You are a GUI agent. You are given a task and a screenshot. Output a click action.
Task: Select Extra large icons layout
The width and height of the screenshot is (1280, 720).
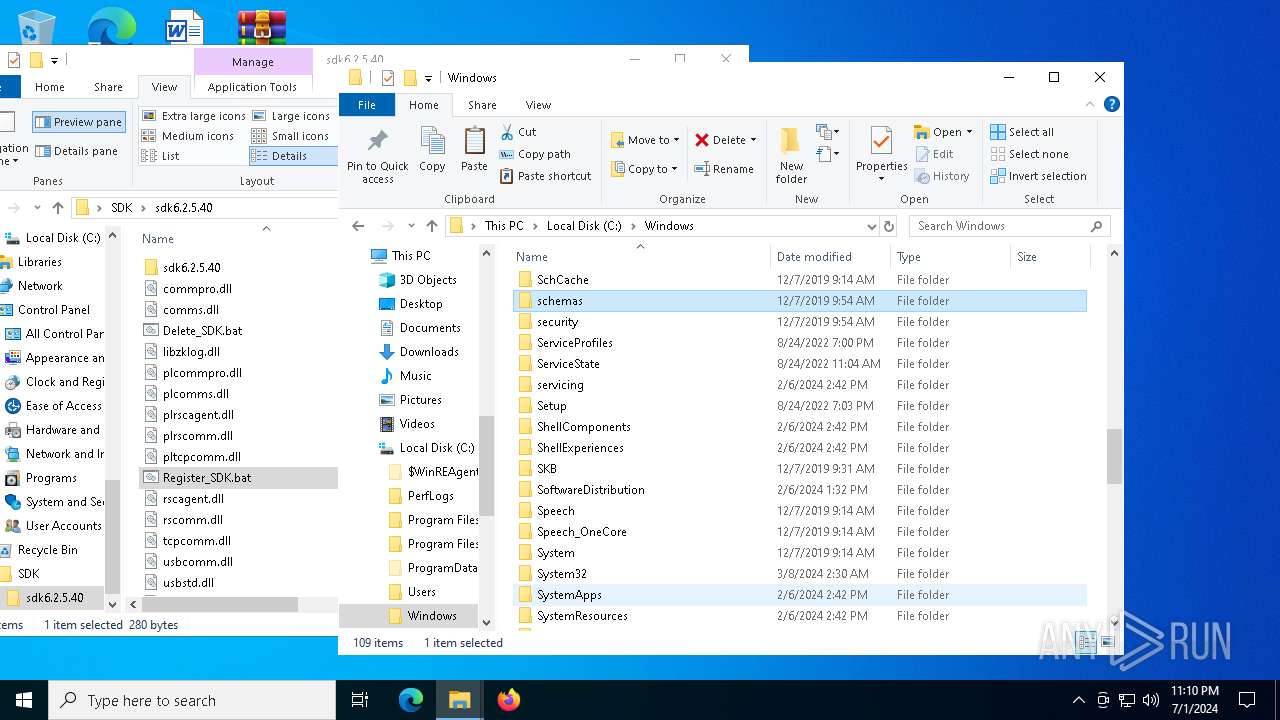click(195, 116)
